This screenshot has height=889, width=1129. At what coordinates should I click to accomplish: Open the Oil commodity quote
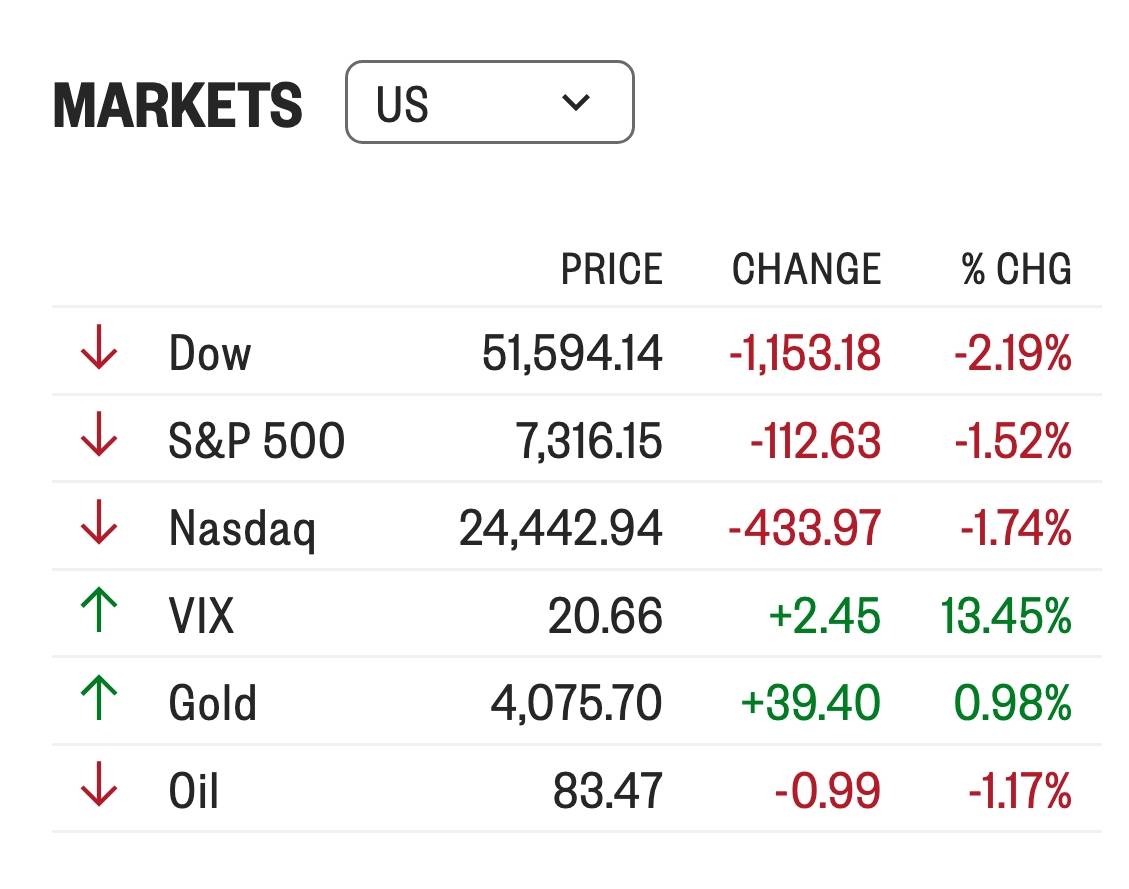193,791
